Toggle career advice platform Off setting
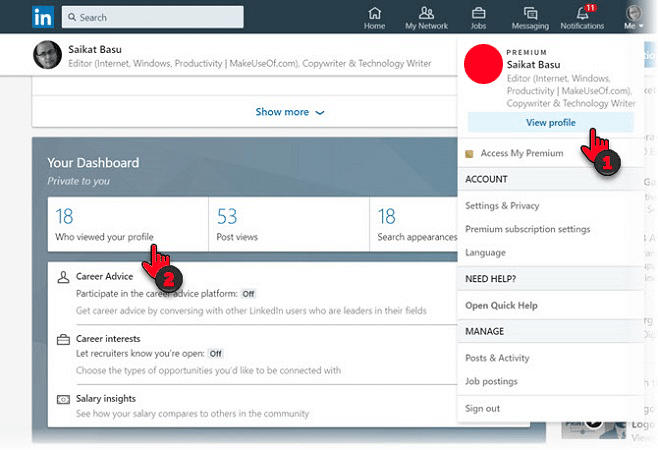The image size is (658, 450). [248, 294]
